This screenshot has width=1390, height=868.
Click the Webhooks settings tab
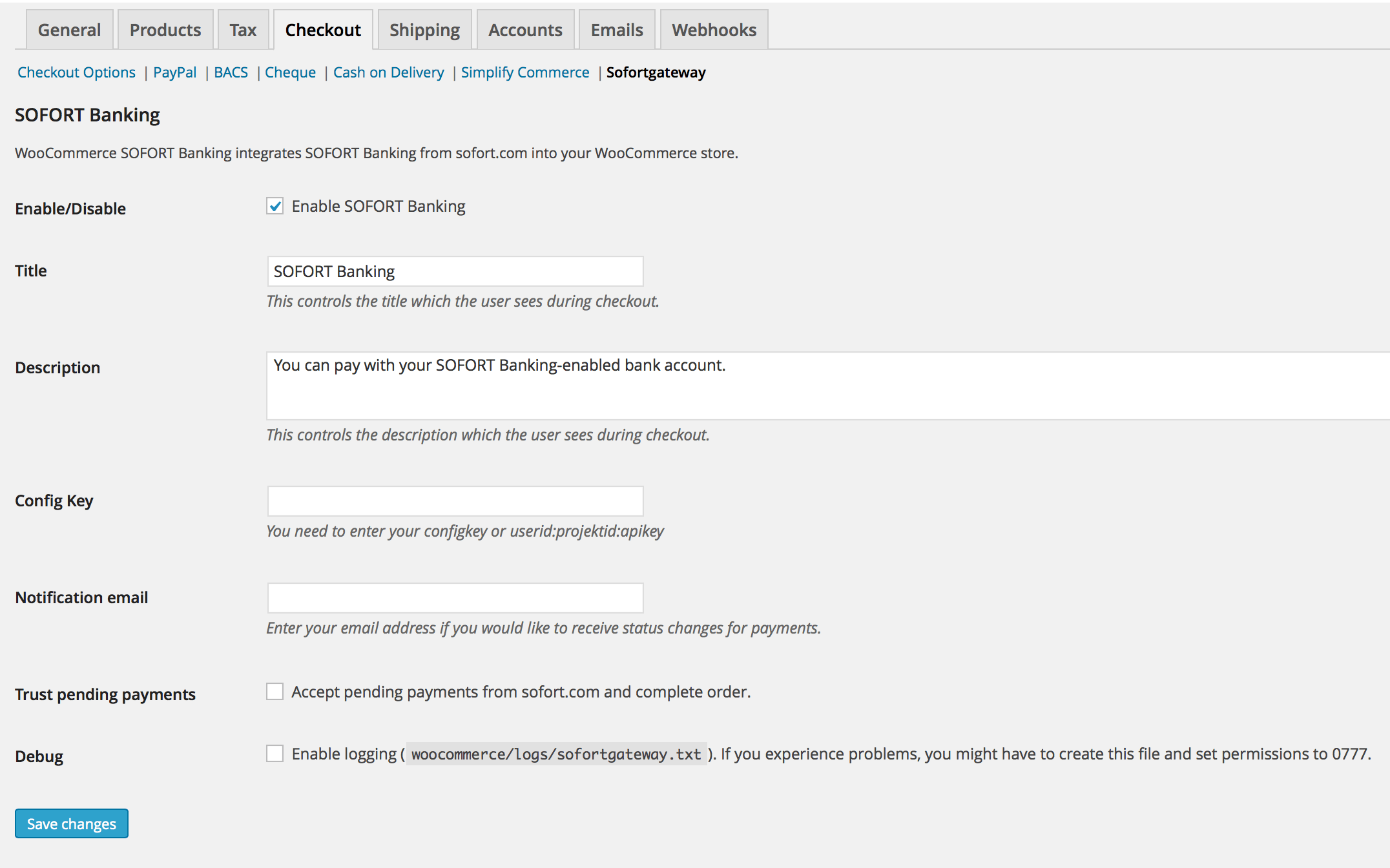coord(713,29)
